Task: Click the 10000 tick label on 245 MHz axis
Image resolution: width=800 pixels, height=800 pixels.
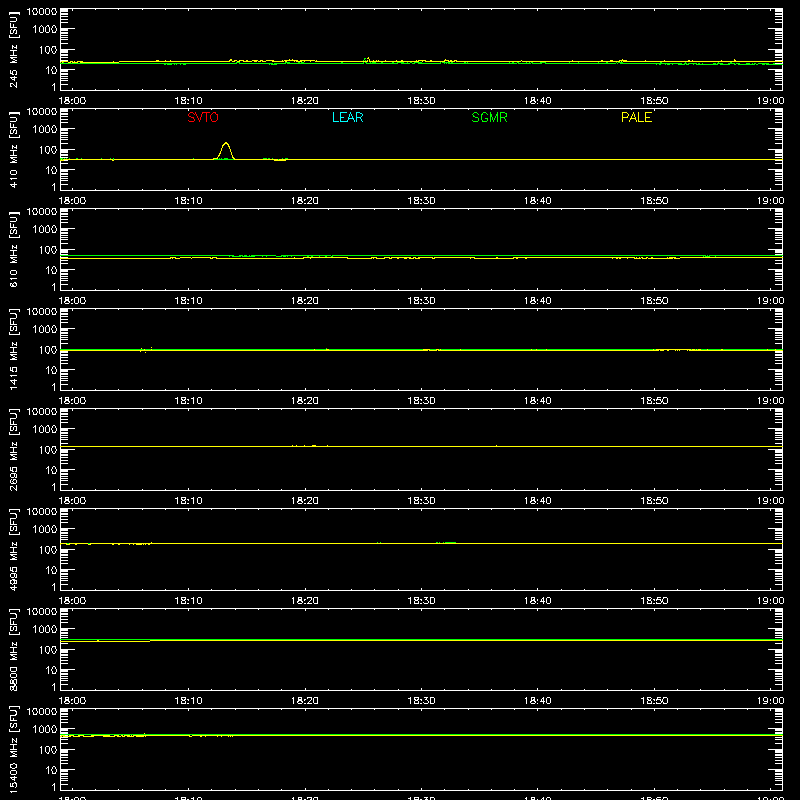Action: 42,12
